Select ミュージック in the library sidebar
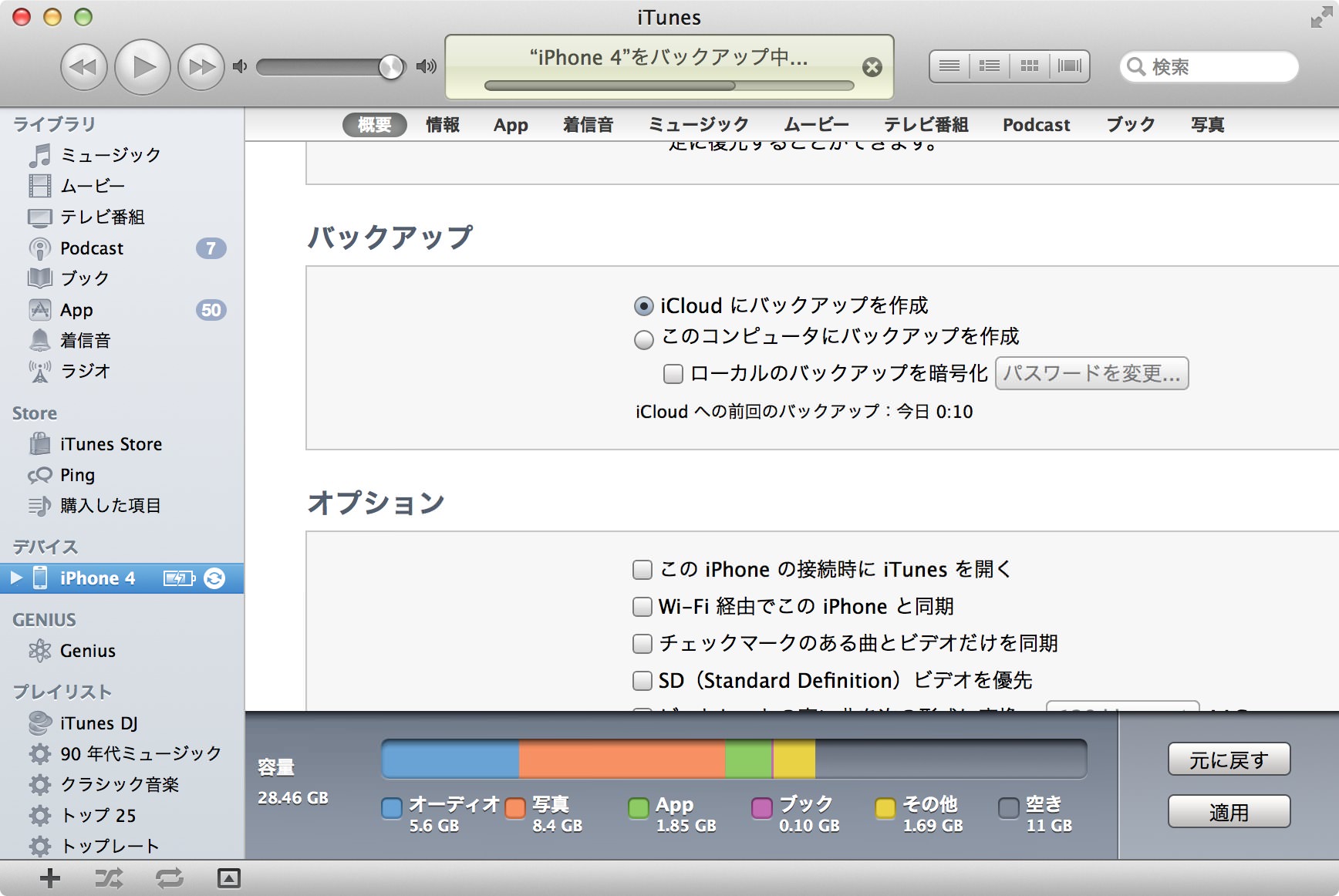This screenshot has width=1339, height=896. [122, 155]
